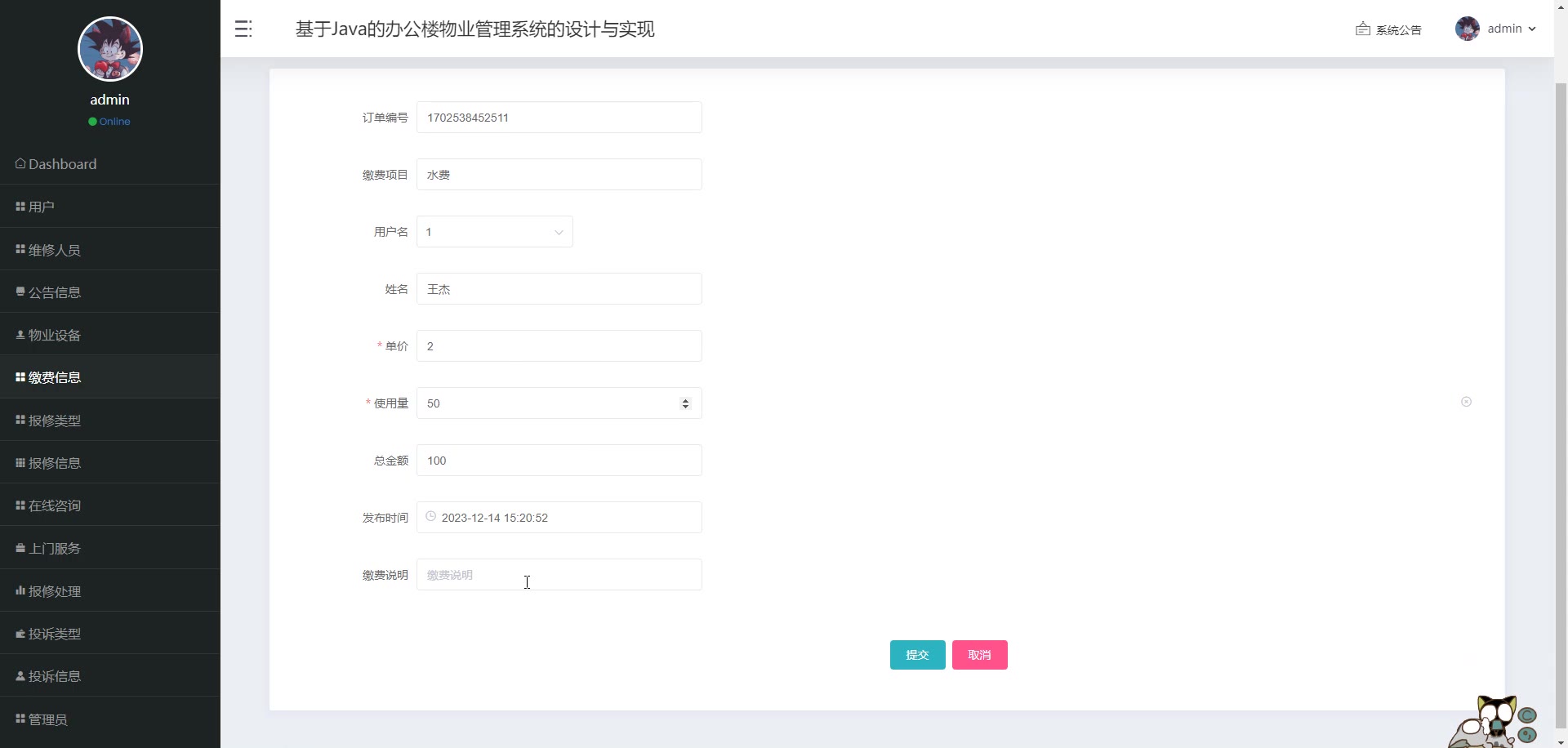
Task: Open the 用户 menu item
Action: pos(110,207)
